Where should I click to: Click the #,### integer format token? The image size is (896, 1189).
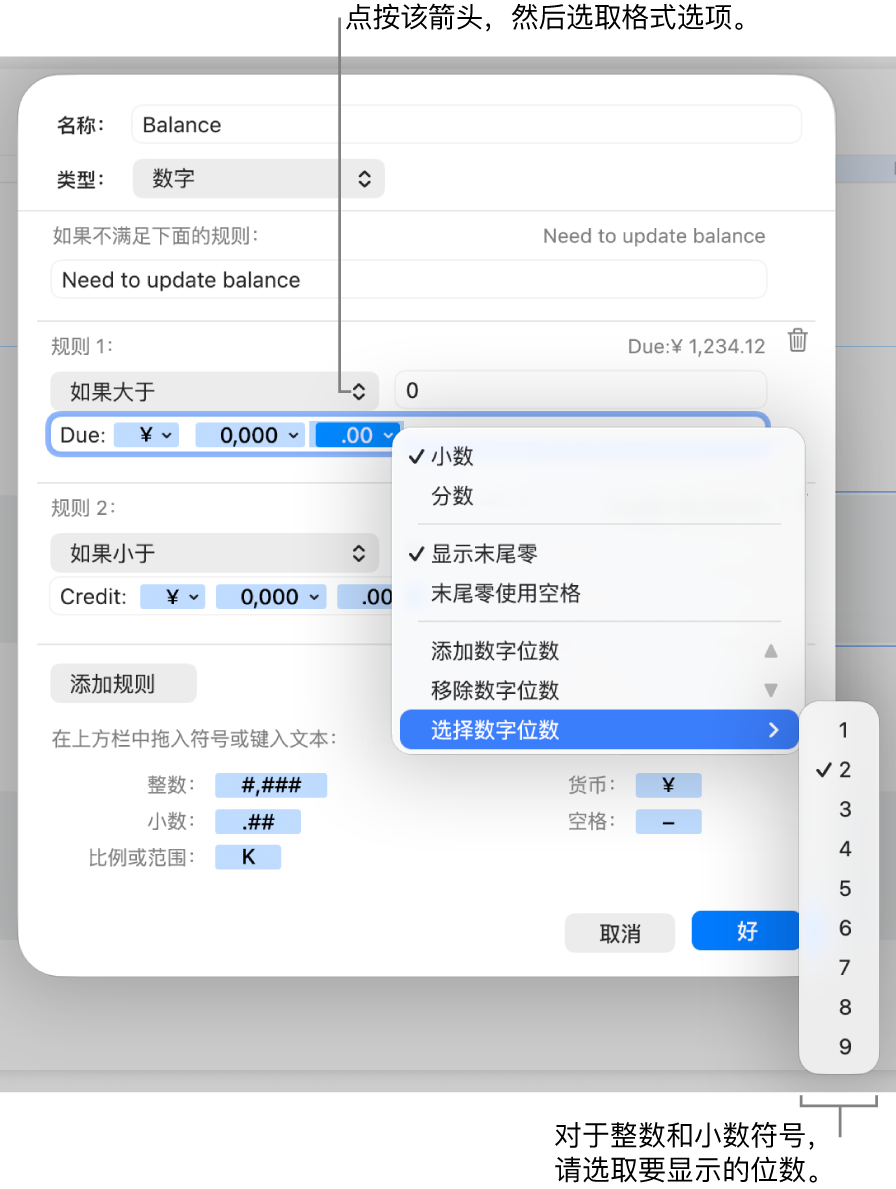pyautogui.click(x=270, y=785)
